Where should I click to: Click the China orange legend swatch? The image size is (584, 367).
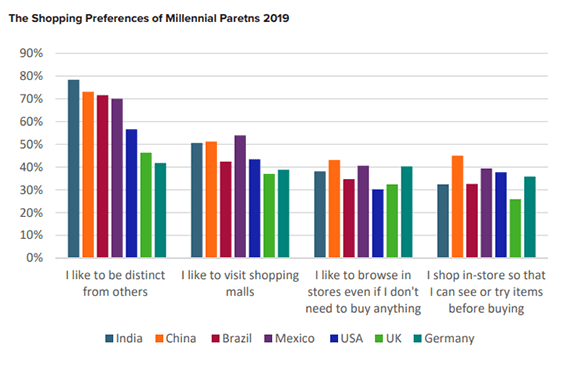[159, 338]
